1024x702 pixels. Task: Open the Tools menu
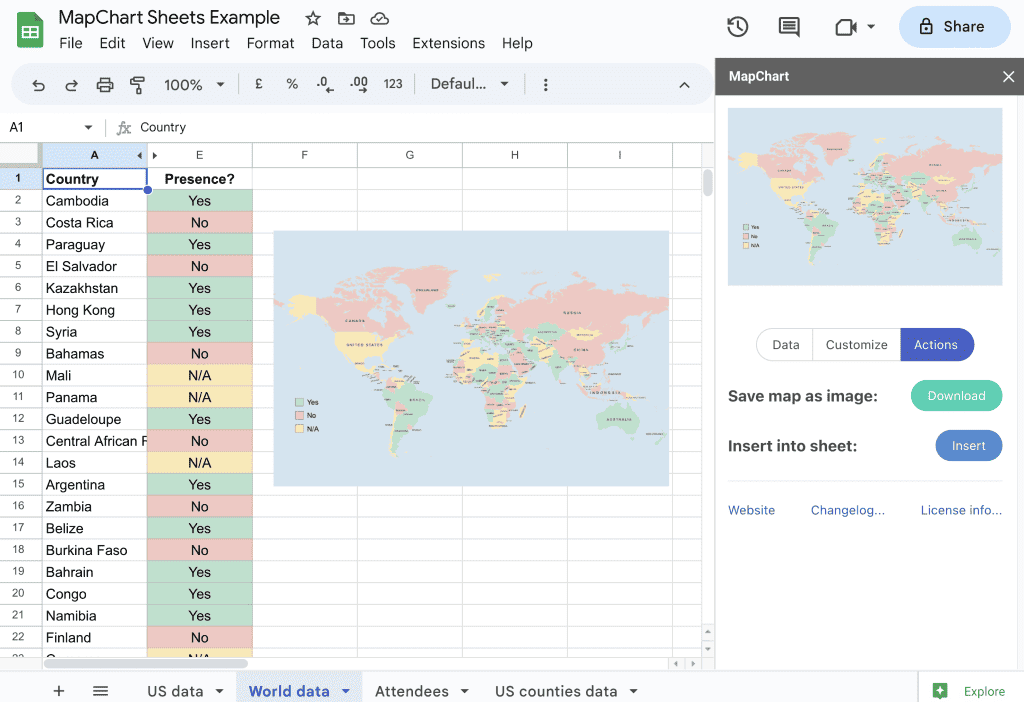(x=377, y=43)
